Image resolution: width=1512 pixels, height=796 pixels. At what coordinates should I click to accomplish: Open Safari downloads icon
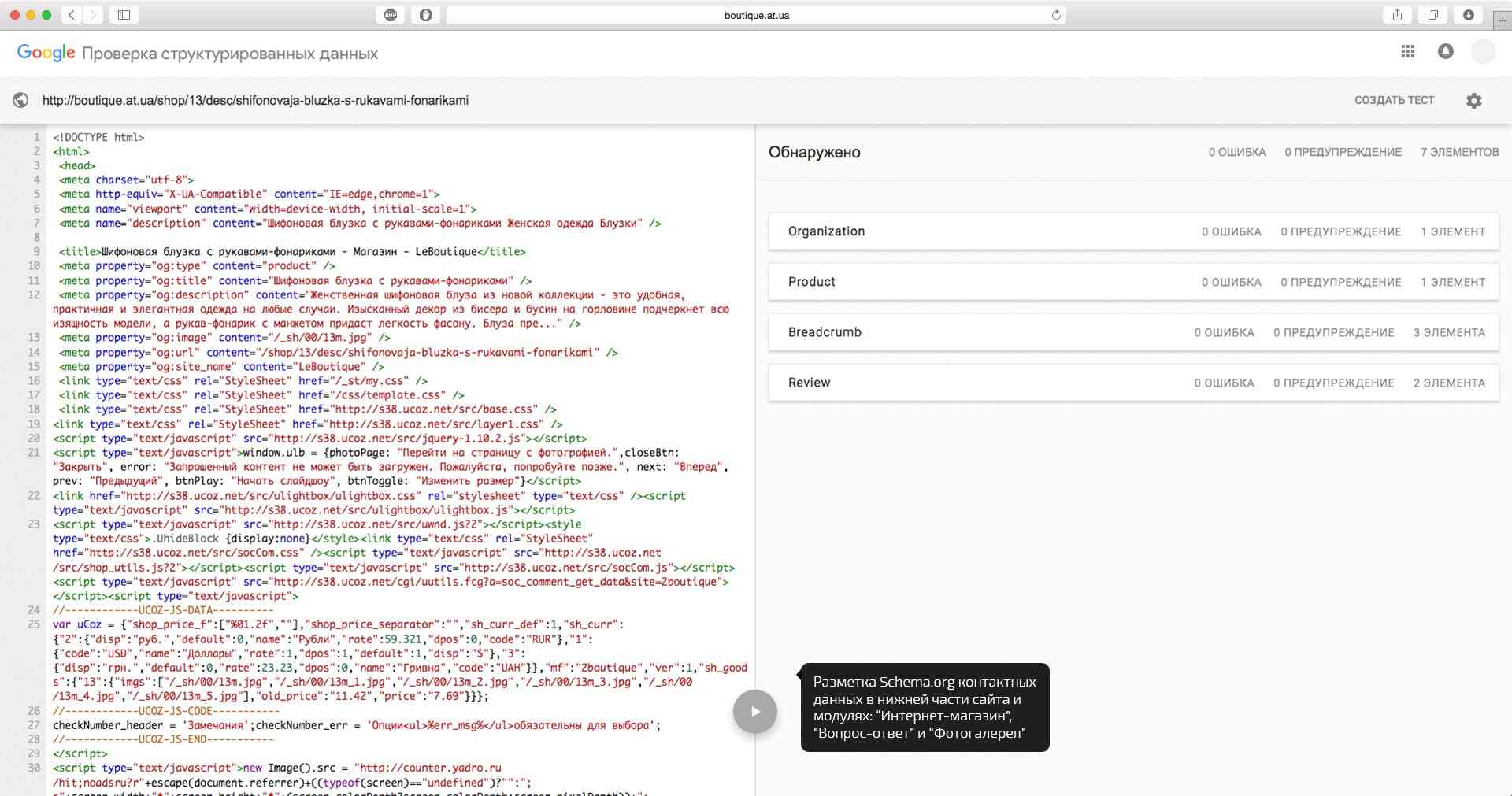[x=1468, y=15]
